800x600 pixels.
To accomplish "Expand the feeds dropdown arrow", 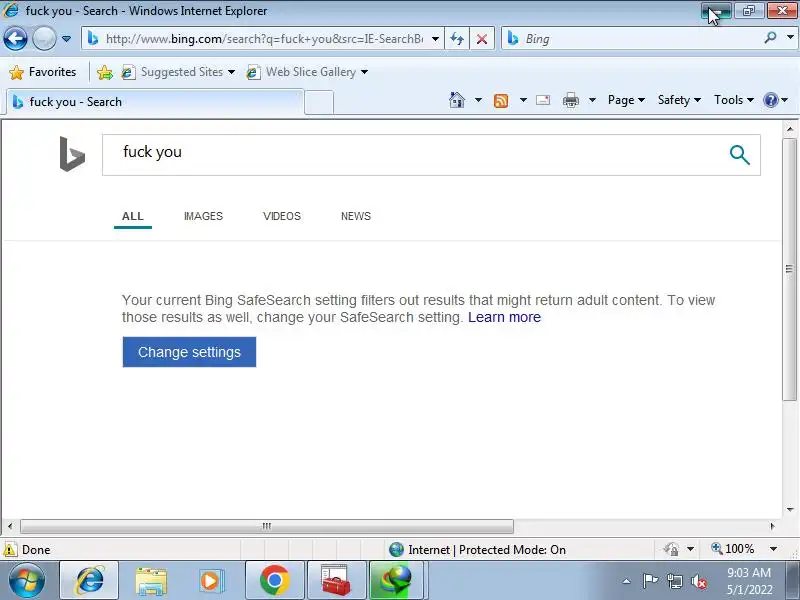I will point(523,100).
